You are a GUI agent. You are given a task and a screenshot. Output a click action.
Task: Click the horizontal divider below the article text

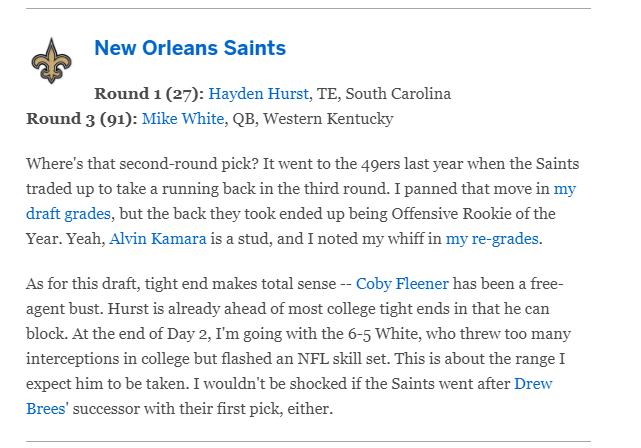pyautogui.click(x=308, y=441)
